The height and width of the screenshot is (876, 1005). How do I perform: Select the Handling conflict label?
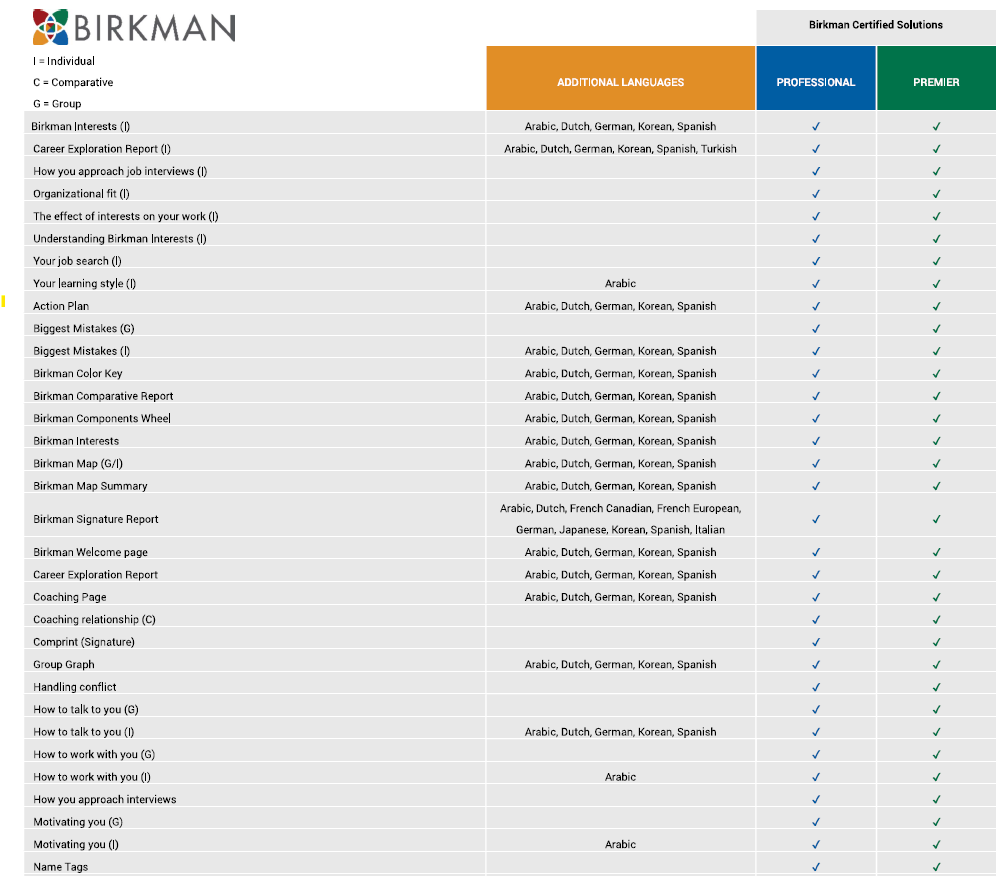coord(74,687)
